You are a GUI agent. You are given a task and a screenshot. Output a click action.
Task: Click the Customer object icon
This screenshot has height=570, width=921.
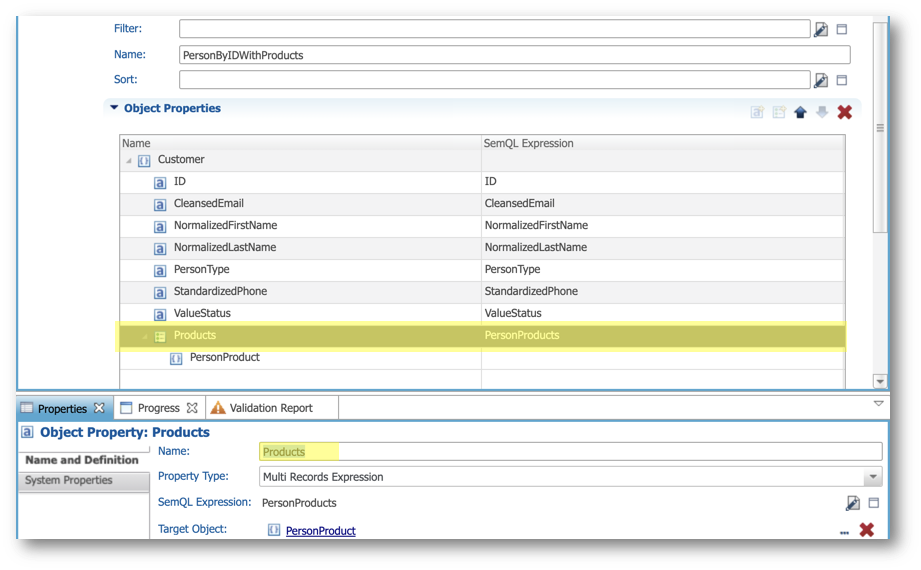[144, 160]
